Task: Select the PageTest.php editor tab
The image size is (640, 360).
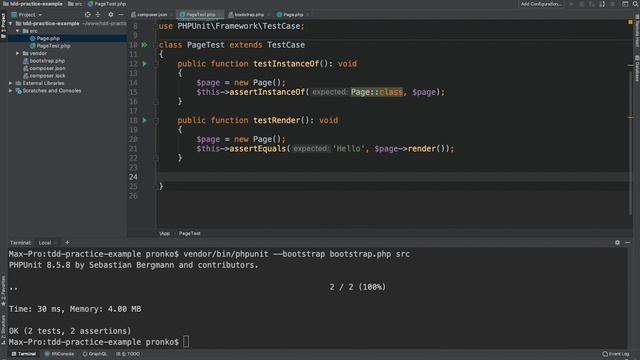Action: point(200,15)
